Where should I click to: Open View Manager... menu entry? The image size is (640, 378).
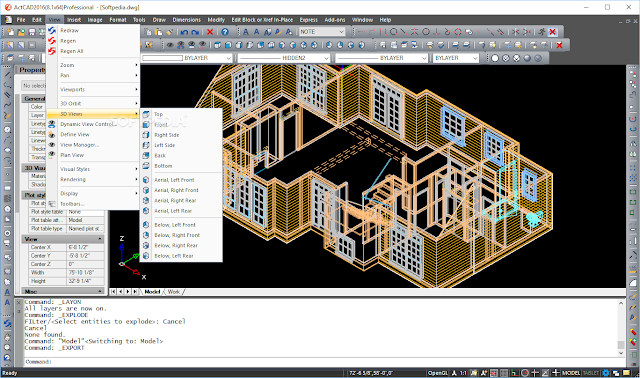click(79, 145)
